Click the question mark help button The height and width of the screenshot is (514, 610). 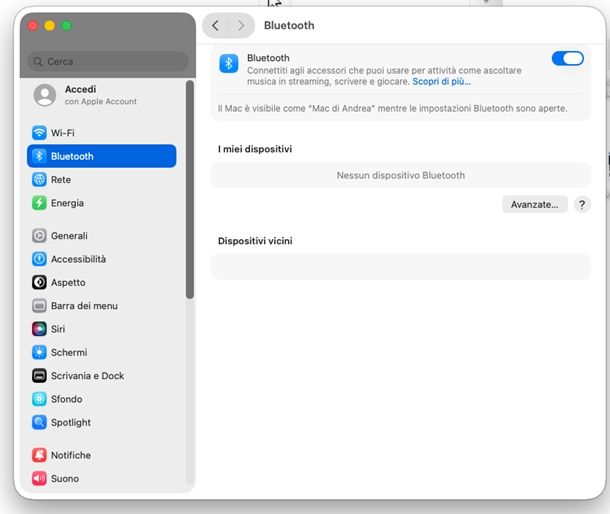(x=582, y=204)
